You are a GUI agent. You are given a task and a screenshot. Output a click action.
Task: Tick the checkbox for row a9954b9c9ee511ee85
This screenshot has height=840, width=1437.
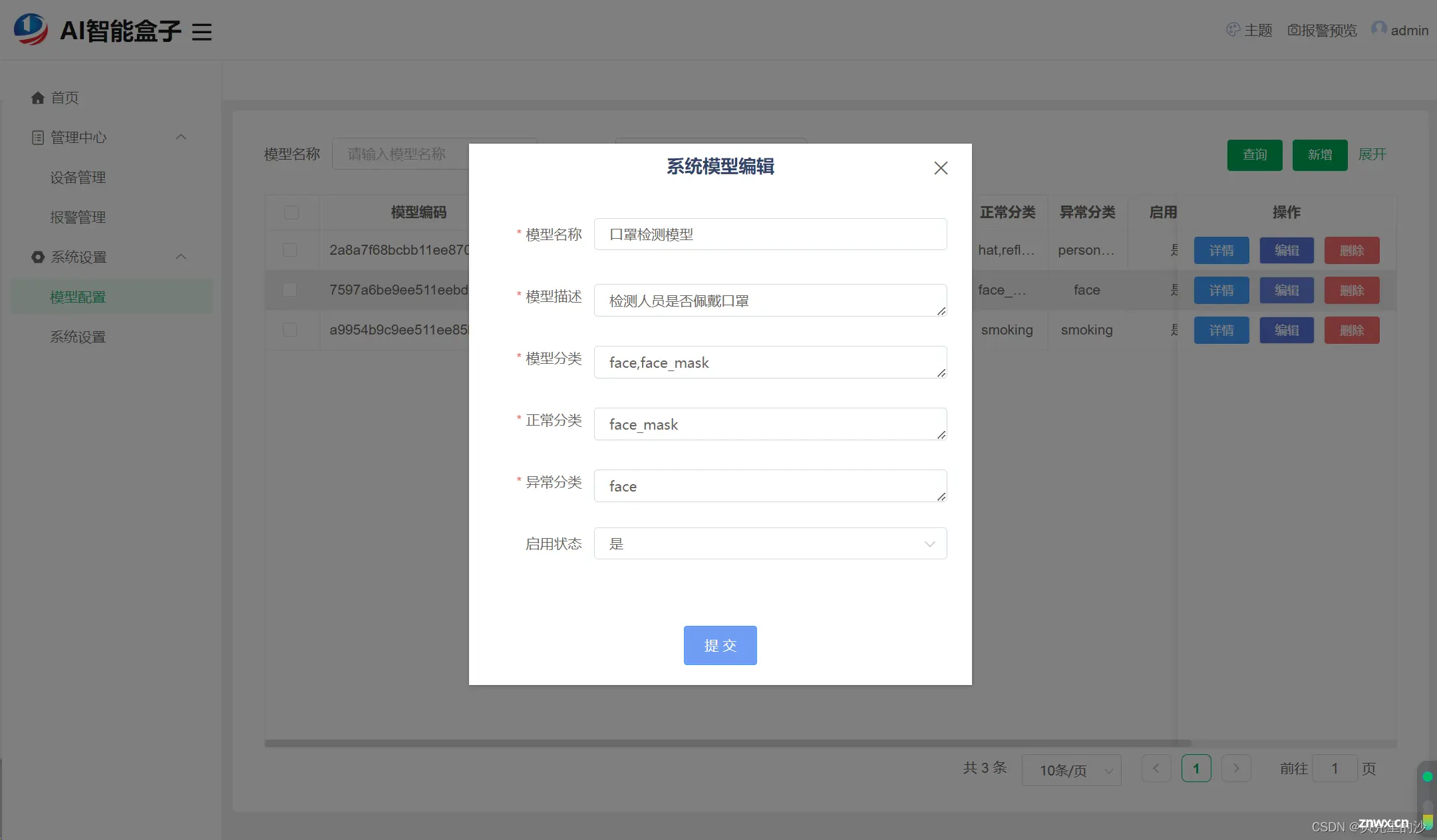[290, 330]
